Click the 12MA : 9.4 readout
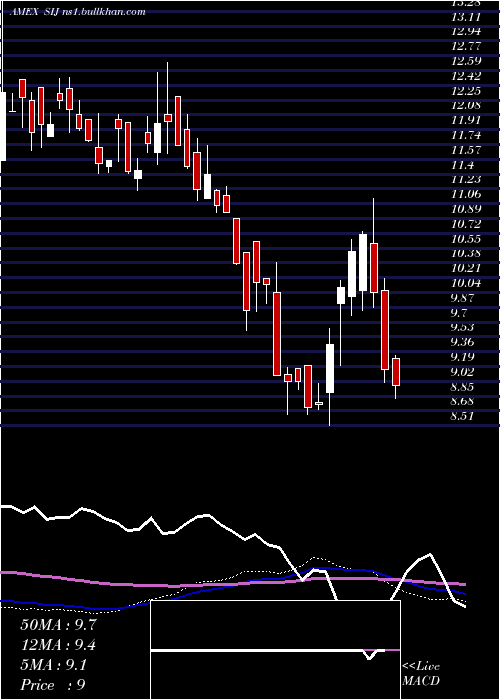The height and width of the screenshot is (700, 500). pyautogui.click(x=58, y=645)
